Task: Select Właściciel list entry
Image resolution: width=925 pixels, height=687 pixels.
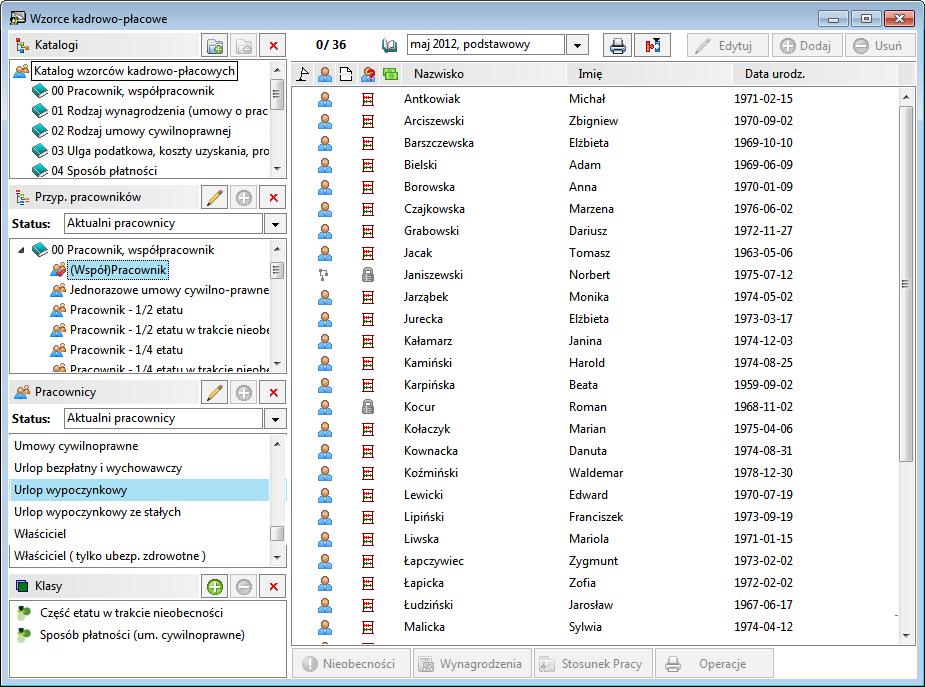Action: [40, 534]
